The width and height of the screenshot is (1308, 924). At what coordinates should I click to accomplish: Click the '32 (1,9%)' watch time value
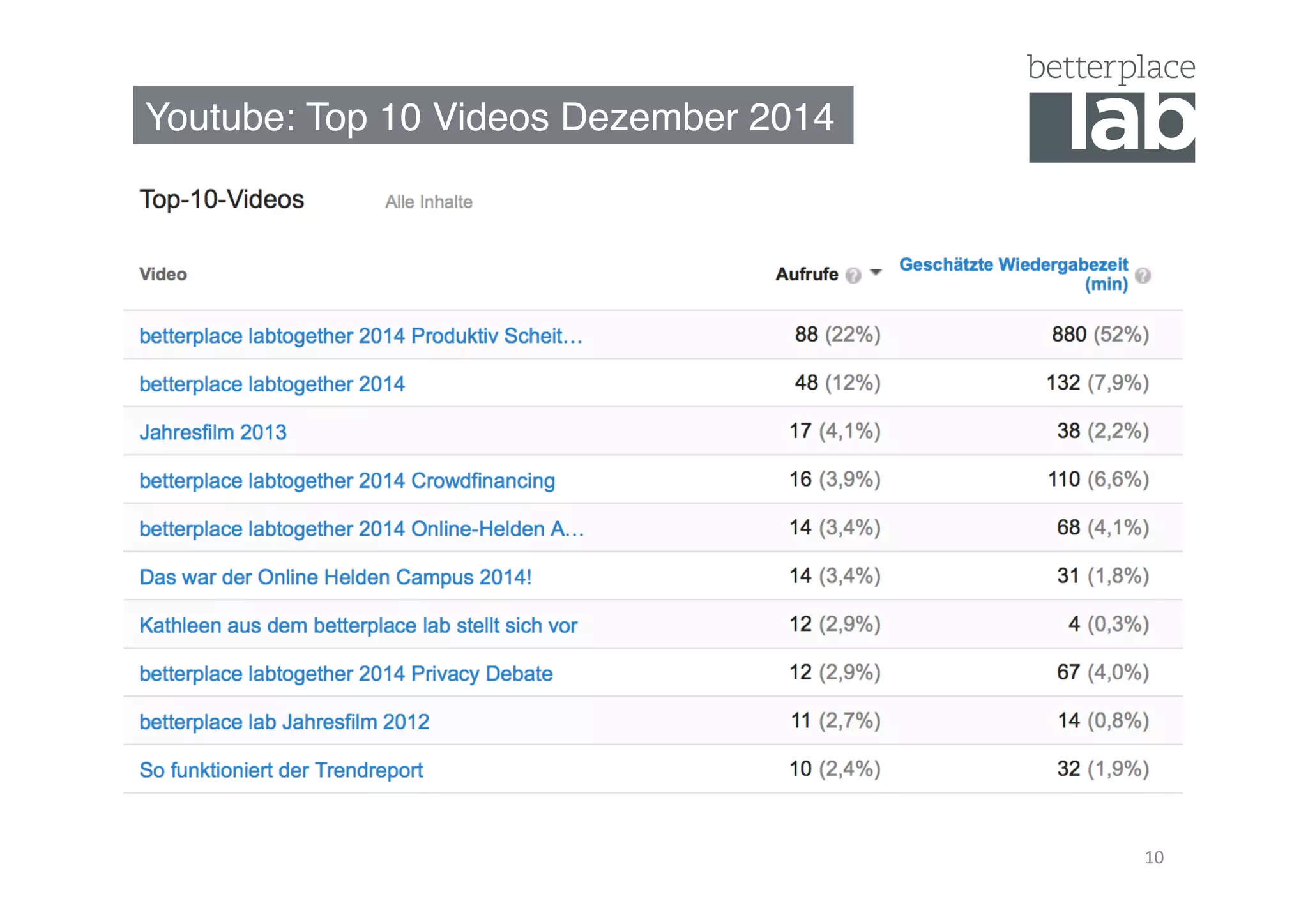click(x=1103, y=769)
